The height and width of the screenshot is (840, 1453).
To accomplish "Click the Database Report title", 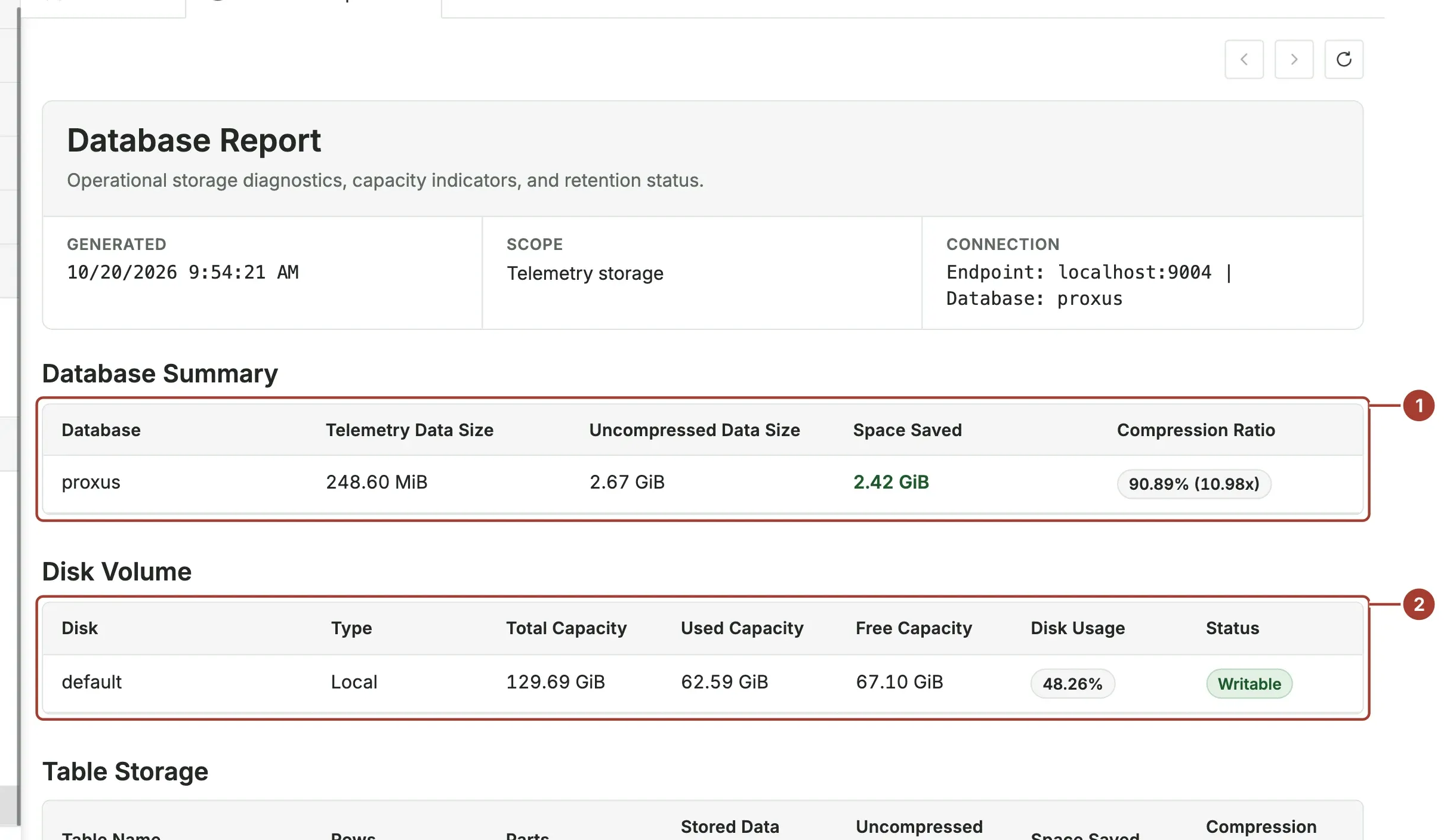I will tap(194, 141).
